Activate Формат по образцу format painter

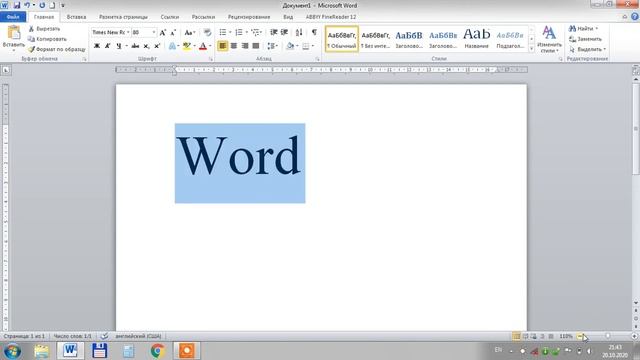[x=57, y=49]
